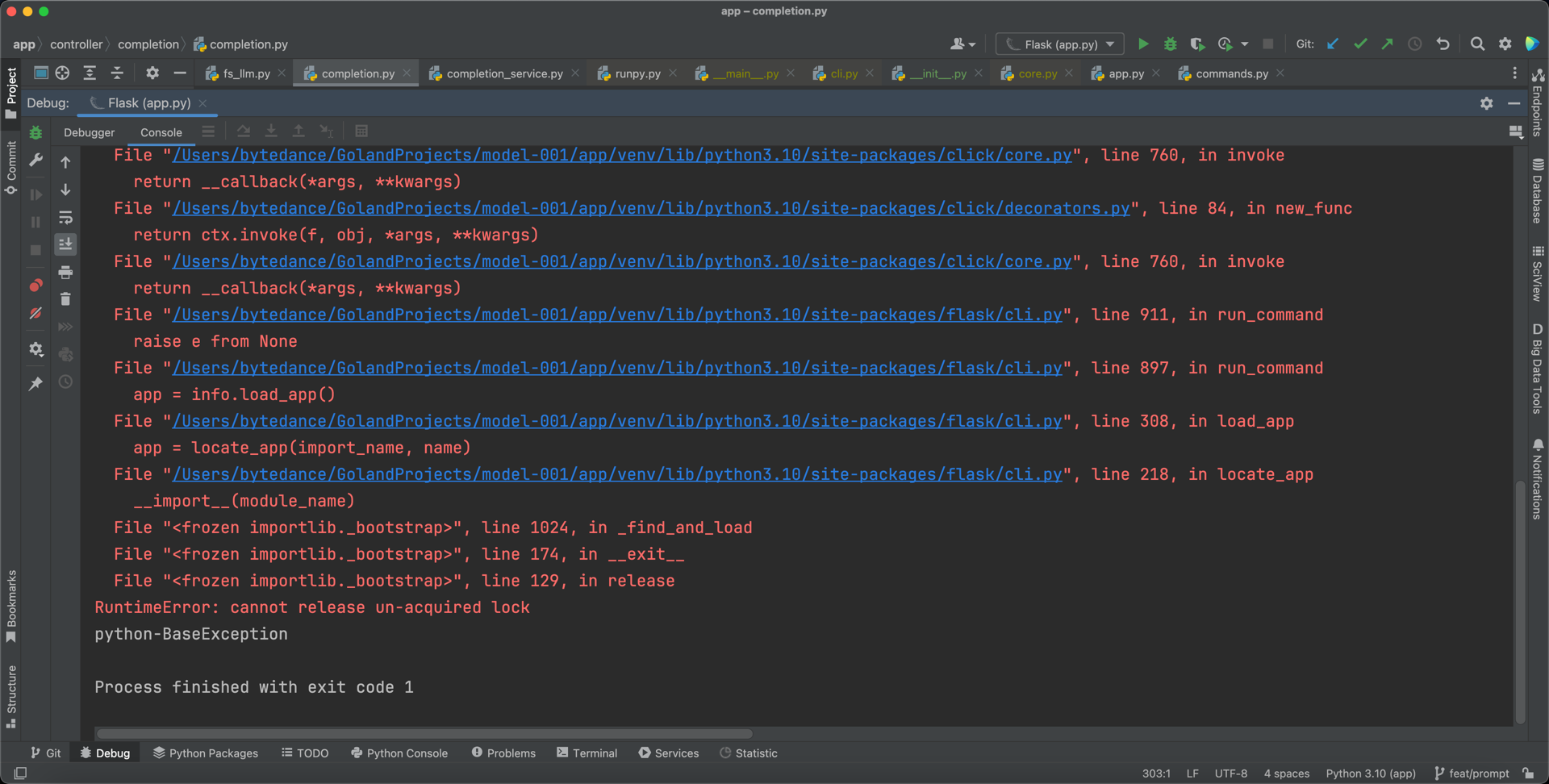Open the Flask (app.py) run configuration dropdown
This screenshot has width=1549, height=784.
pyautogui.click(x=1060, y=44)
